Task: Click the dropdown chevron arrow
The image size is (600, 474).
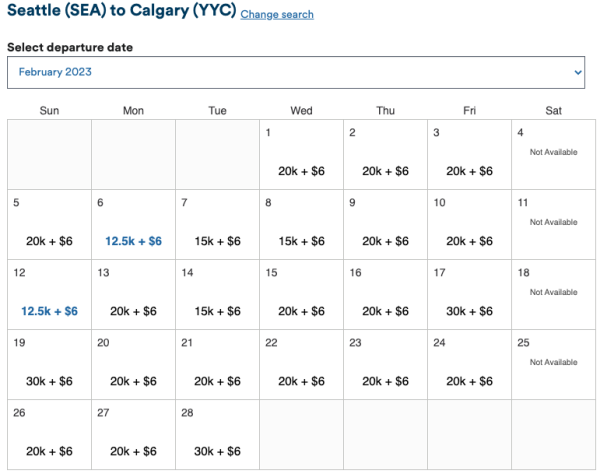Action: pyautogui.click(x=578, y=72)
